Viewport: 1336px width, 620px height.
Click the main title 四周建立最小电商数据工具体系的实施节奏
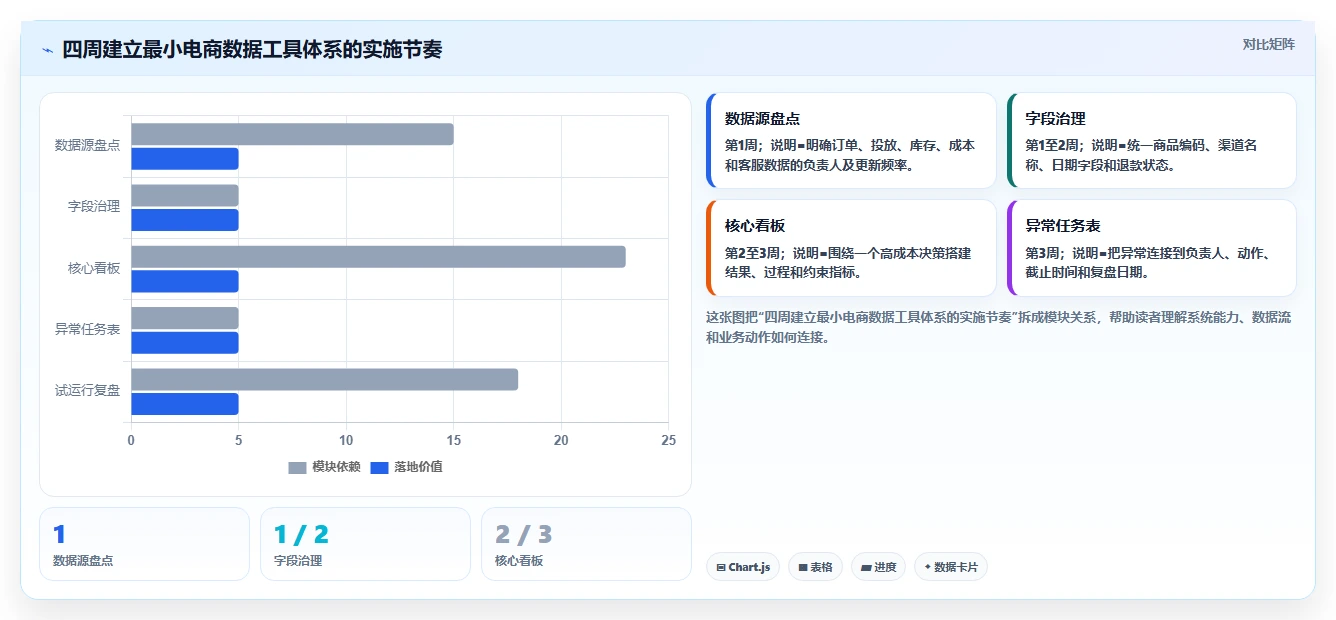252,50
